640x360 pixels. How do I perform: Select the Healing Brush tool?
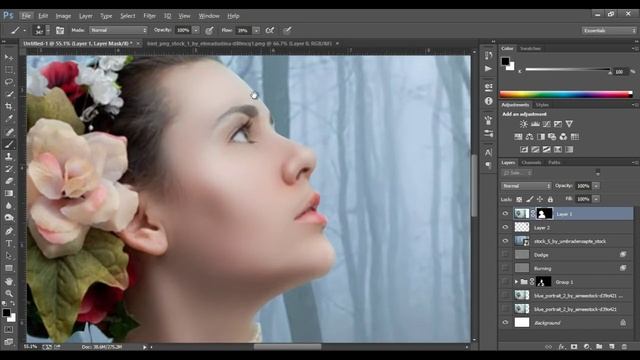tap(9, 132)
